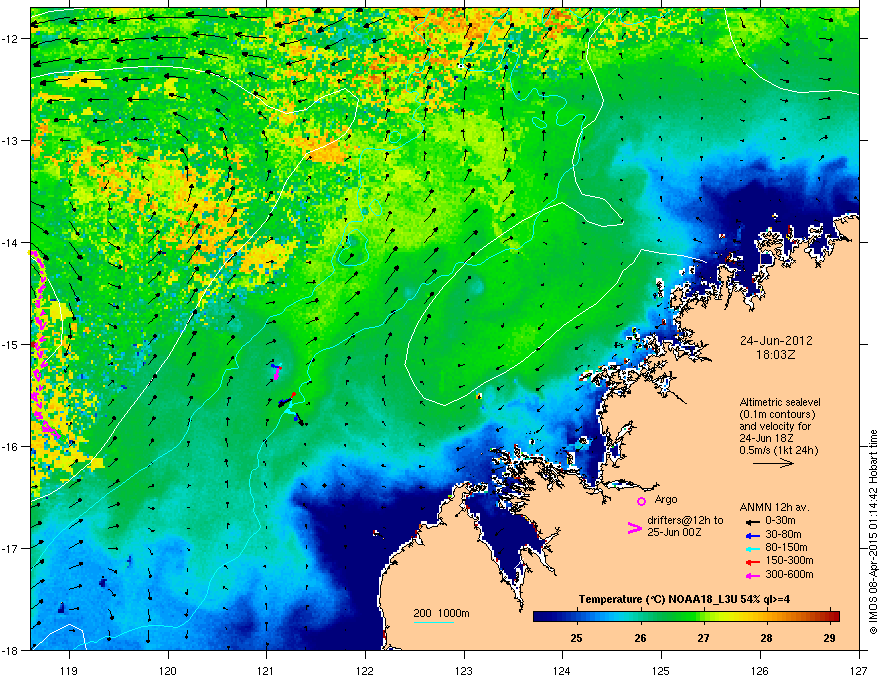The width and height of the screenshot is (880, 680).
Task: Click the magenta drifter track on left edge
Action: click(x=42, y=345)
